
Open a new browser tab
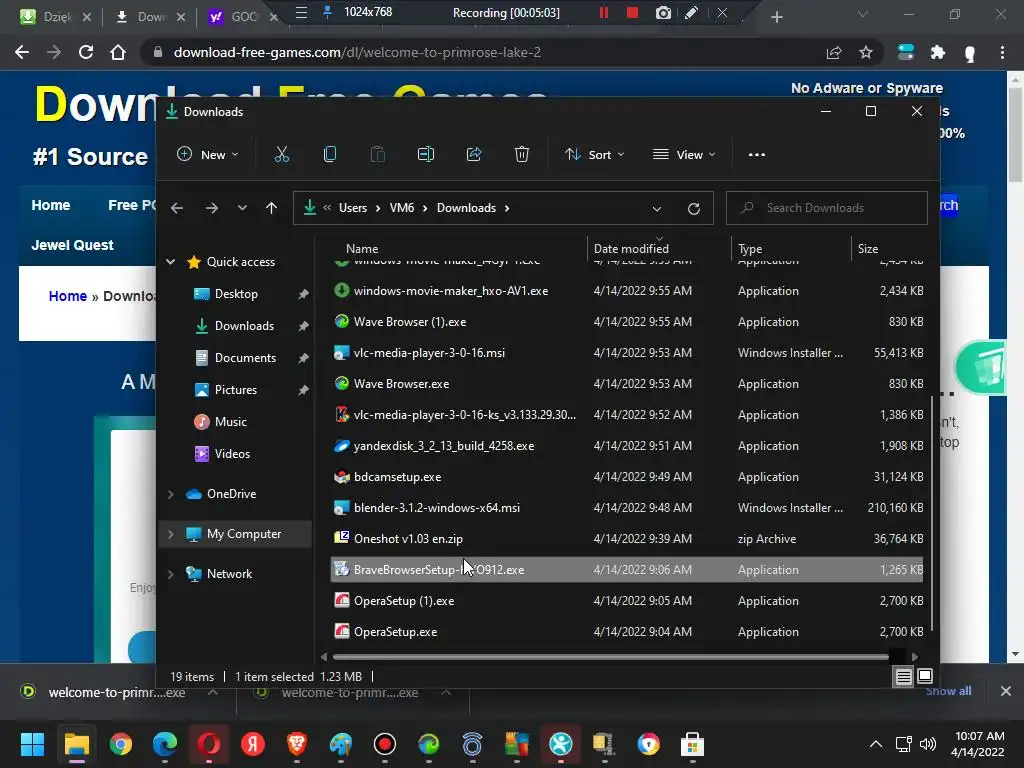pos(776,17)
